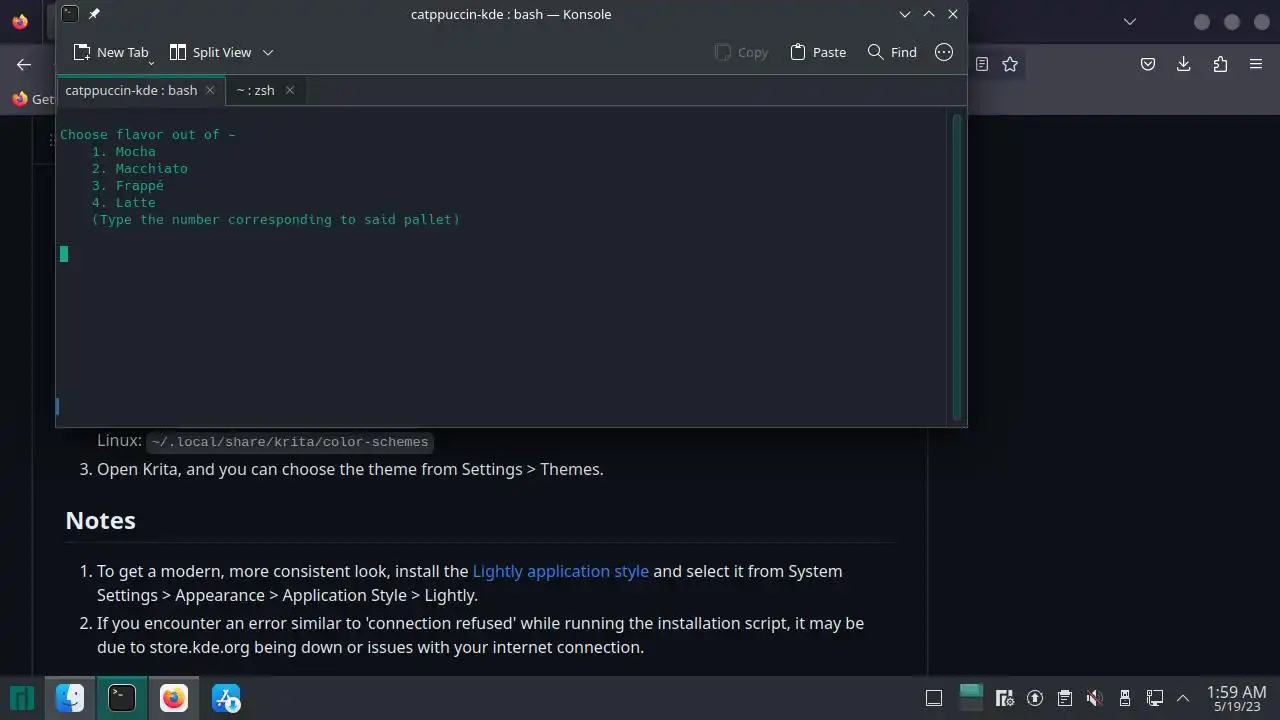The width and height of the screenshot is (1280, 720).
Task: Click the '1. Mocha' option text
Action: coord(124,152)
